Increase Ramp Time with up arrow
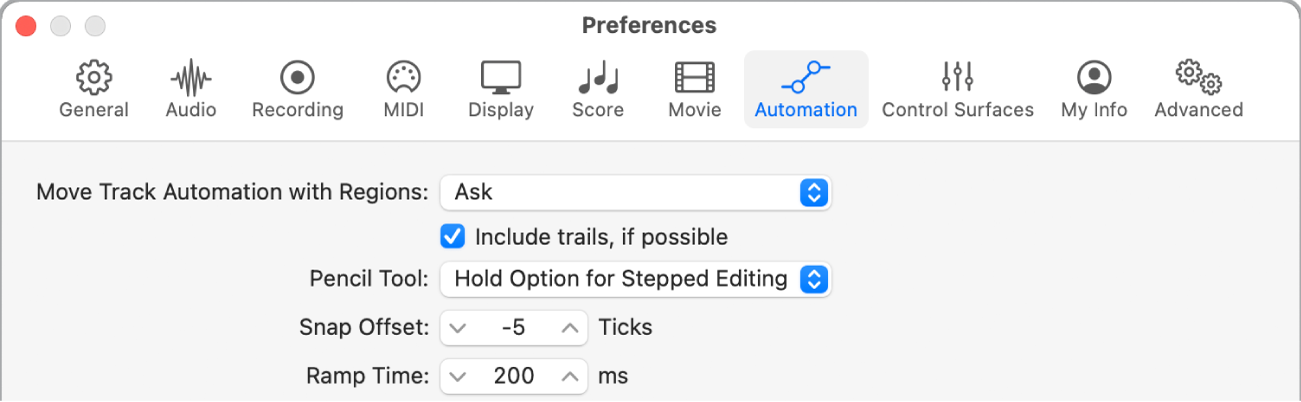The image size is (1301, 402). [570, 377]
